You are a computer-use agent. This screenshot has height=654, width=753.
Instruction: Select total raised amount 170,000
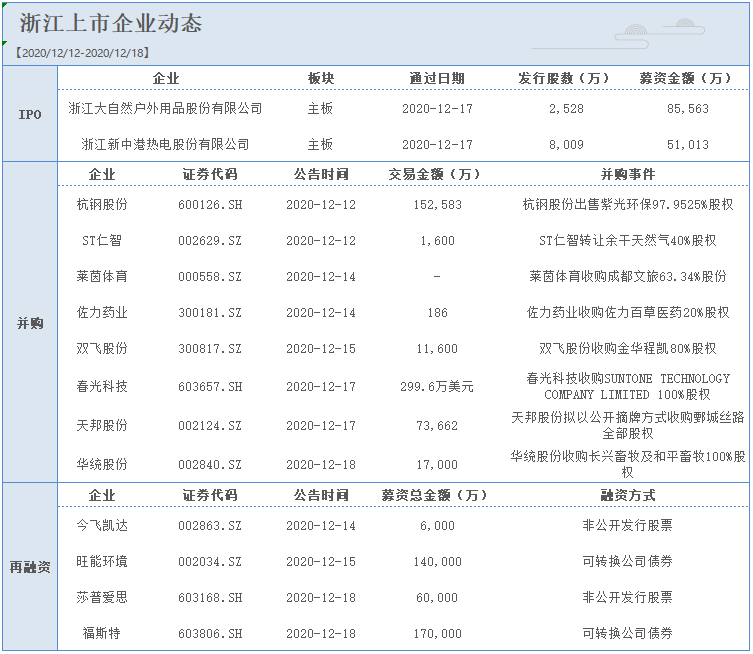tap(437, 634)
